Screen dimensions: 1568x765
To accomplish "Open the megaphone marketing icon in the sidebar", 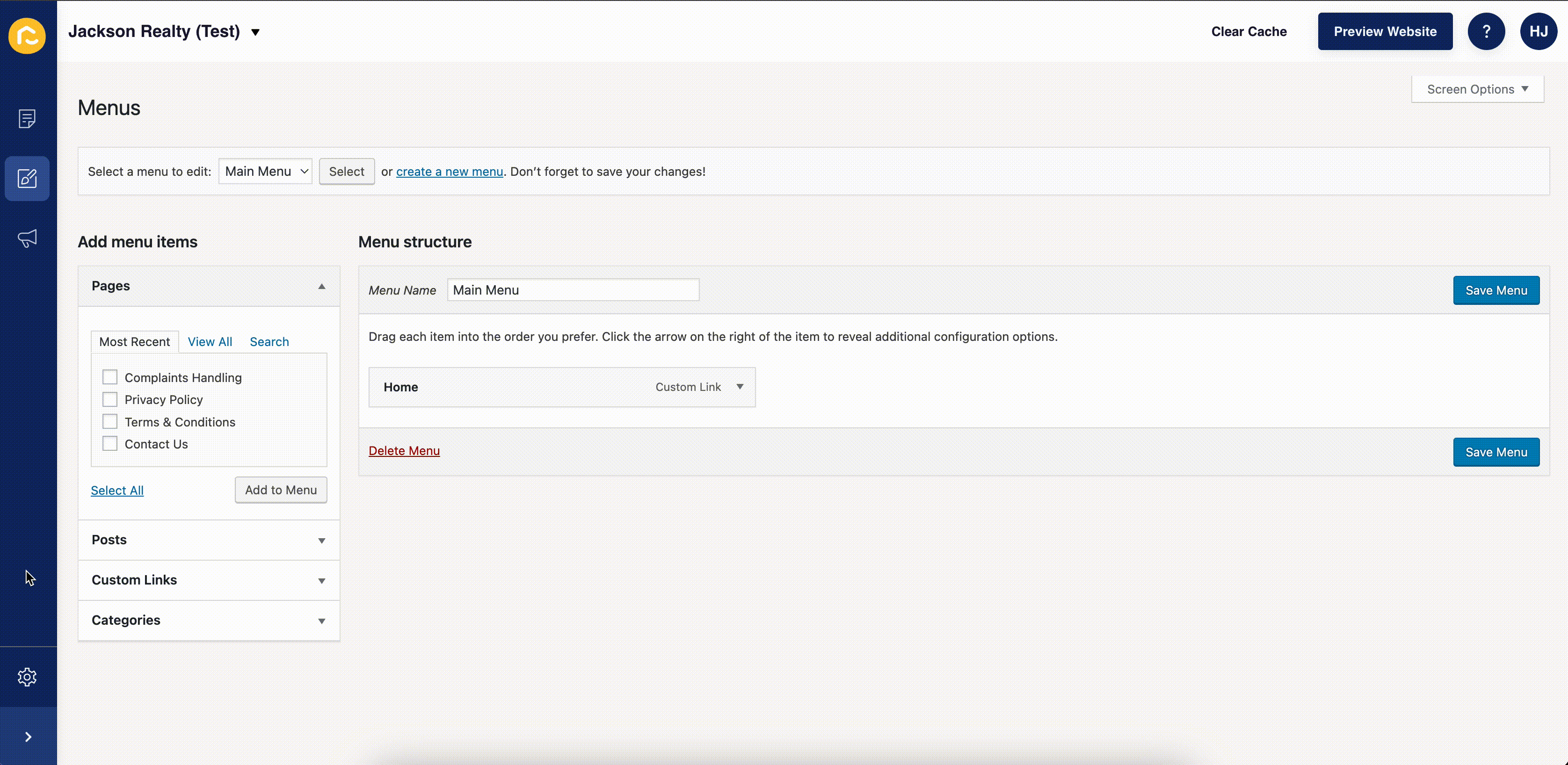I will (x=27, y=238).
